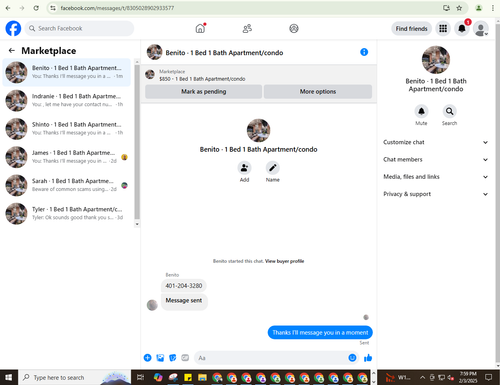Open Sarah conversation in list
Screen dimensions: 500x385
[x=67, y=185]
